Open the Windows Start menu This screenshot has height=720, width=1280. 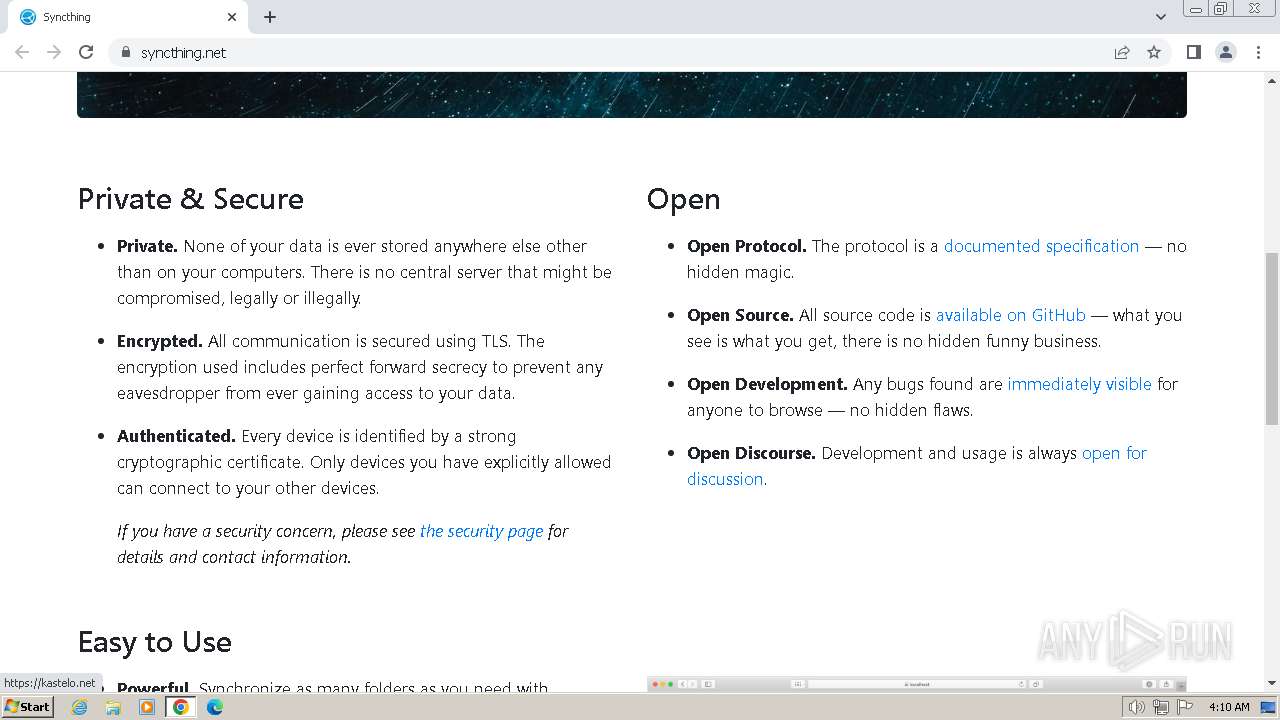(x=27, y=706)
